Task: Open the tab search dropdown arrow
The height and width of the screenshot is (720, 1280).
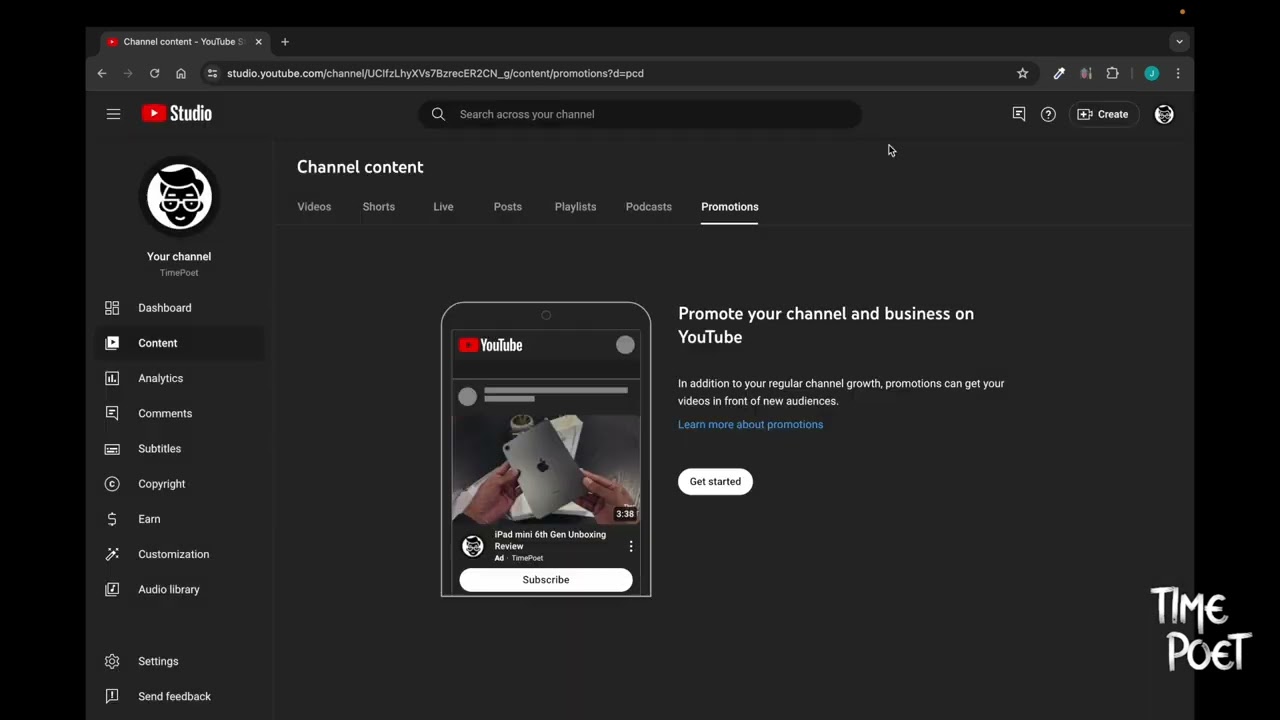Action: [1180, 42]
